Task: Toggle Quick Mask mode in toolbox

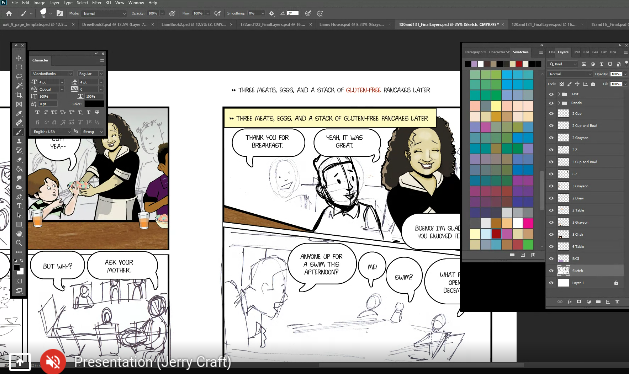Action: 19,280
